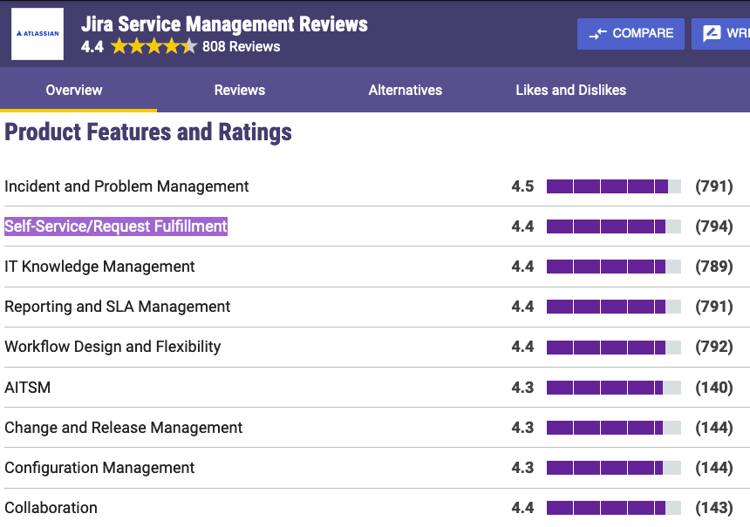Click the 4.3 score for AITSM
This screenshot has height=527, width=750.
(522, 387)
